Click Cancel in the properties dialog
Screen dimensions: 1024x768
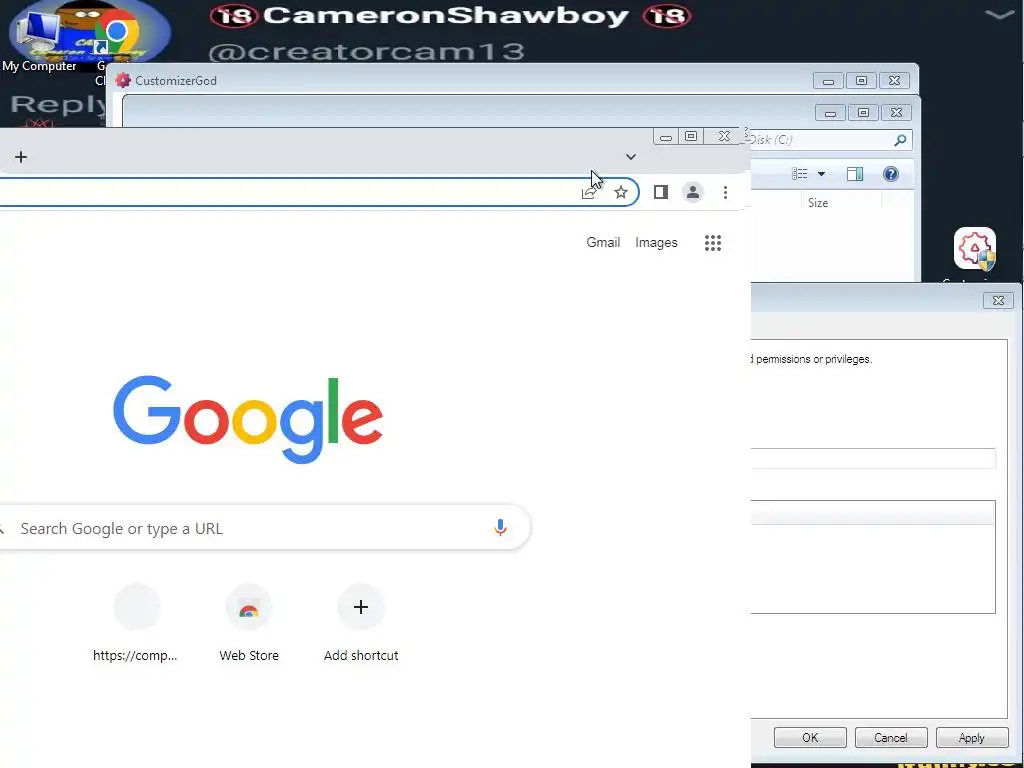(891, 737)
